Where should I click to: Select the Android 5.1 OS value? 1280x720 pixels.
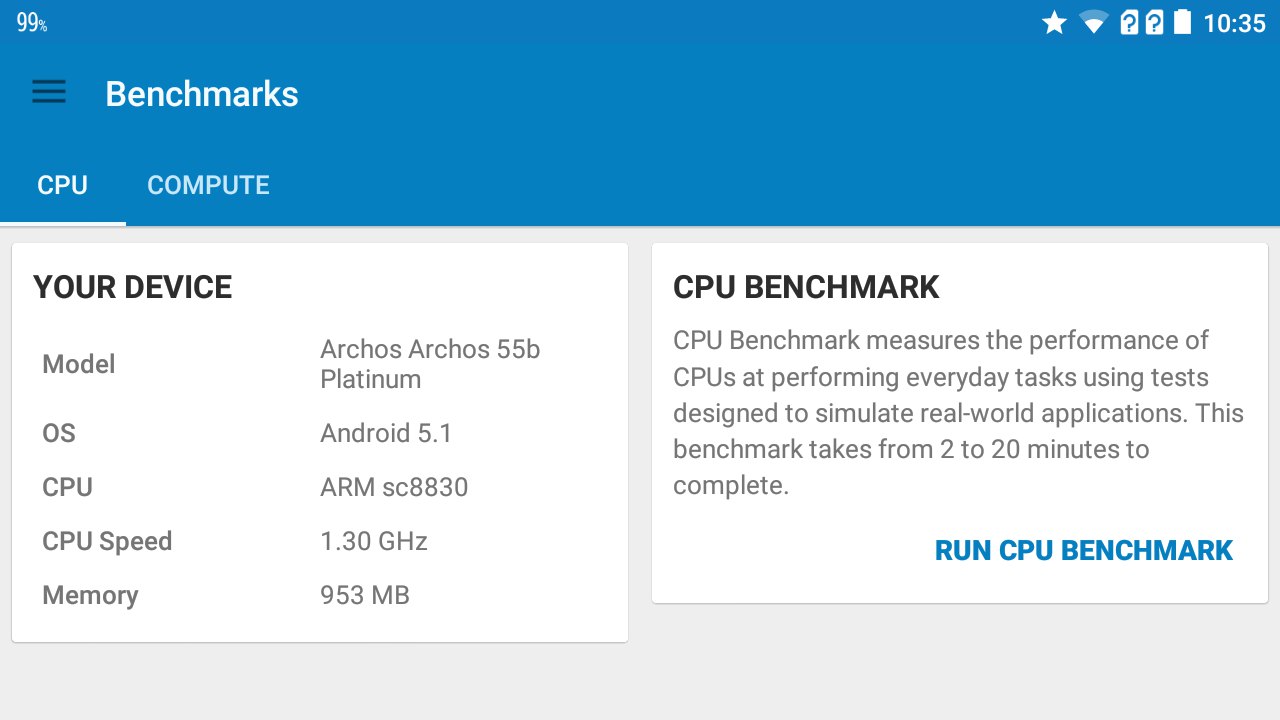[x=386, y=433]
